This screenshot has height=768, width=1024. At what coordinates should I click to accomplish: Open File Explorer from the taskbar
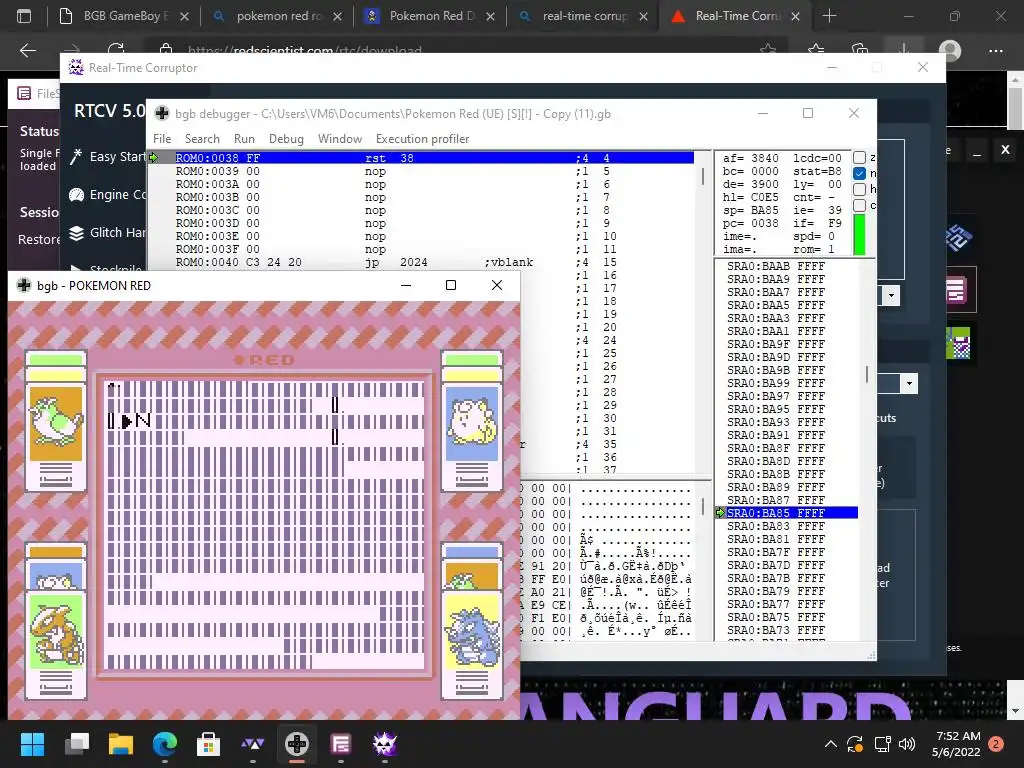coord(121,744)
